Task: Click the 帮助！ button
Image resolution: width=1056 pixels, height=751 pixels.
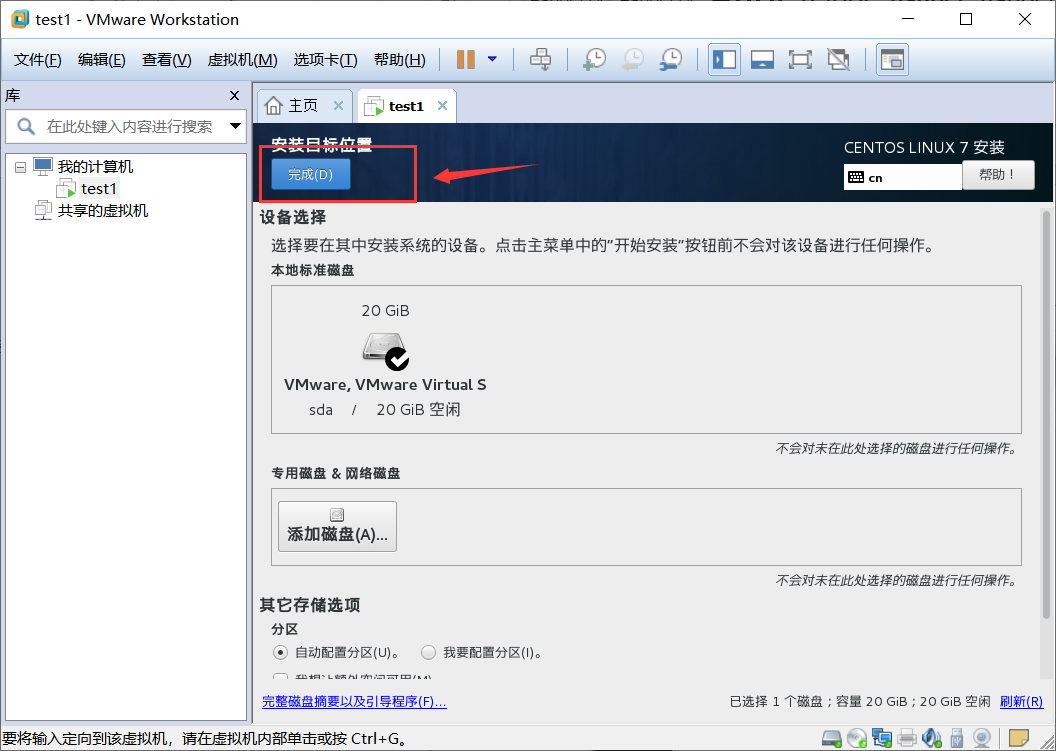Action: 998,175
